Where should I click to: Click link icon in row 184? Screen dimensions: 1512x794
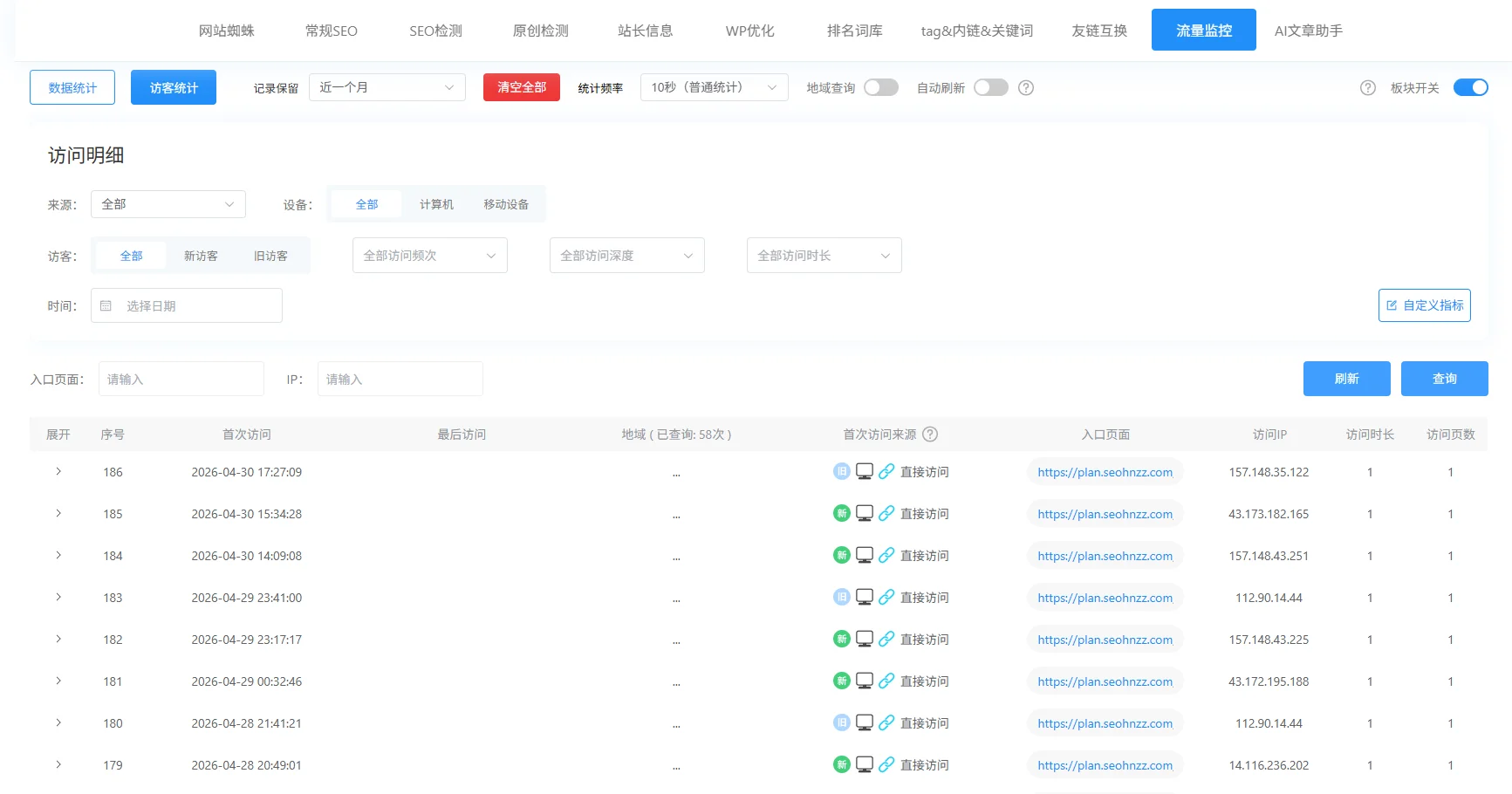(886, 555)
